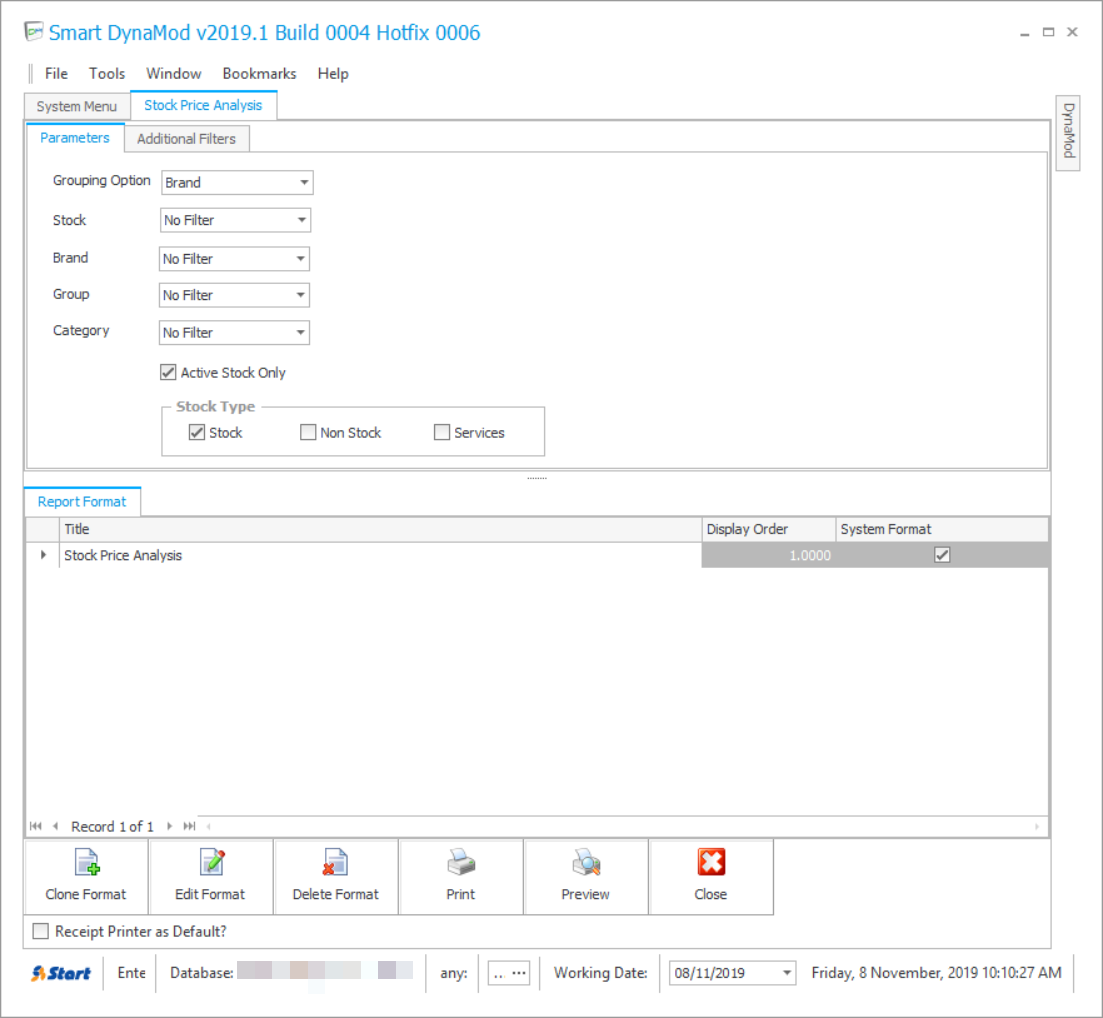Open the Tools menu
Image resolution: width=1103 pixels, height=1018 pixels.
107,73
